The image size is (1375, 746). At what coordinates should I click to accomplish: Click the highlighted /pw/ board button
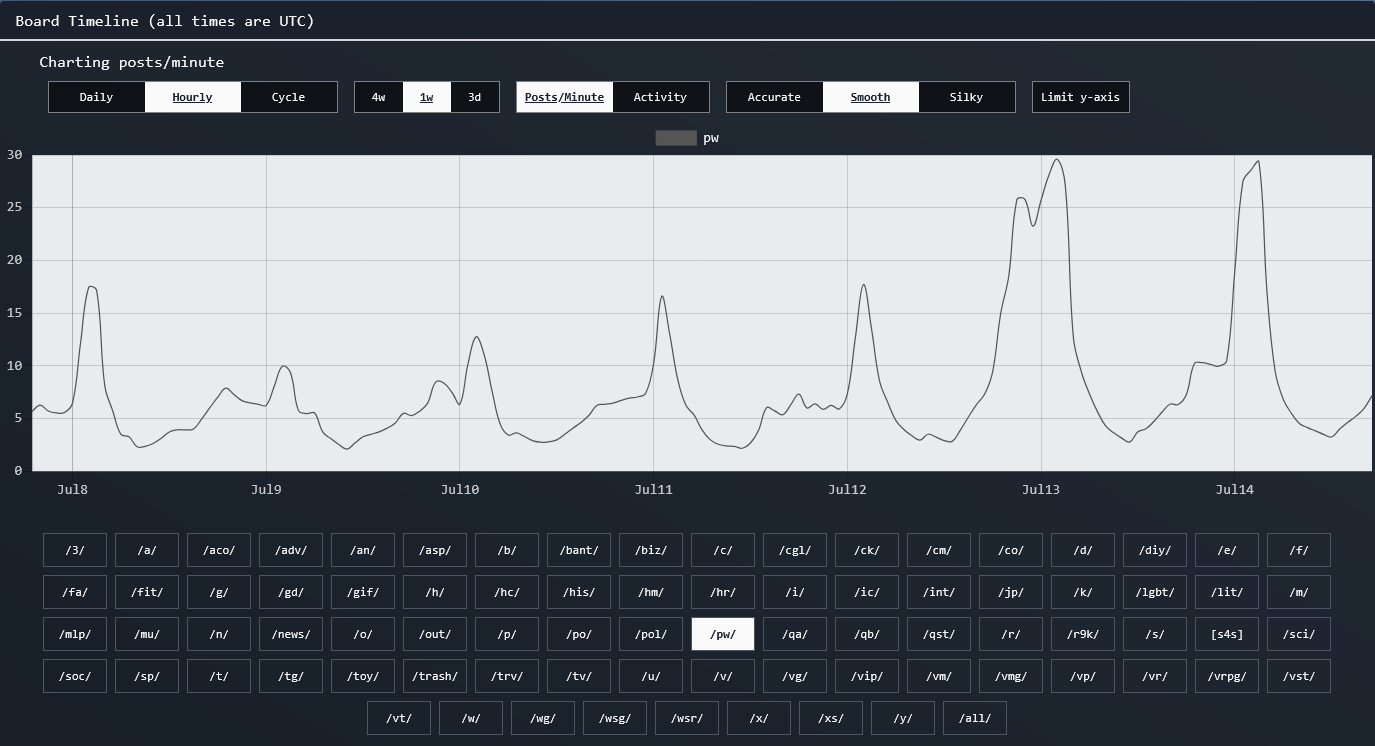tap(723, 634)
